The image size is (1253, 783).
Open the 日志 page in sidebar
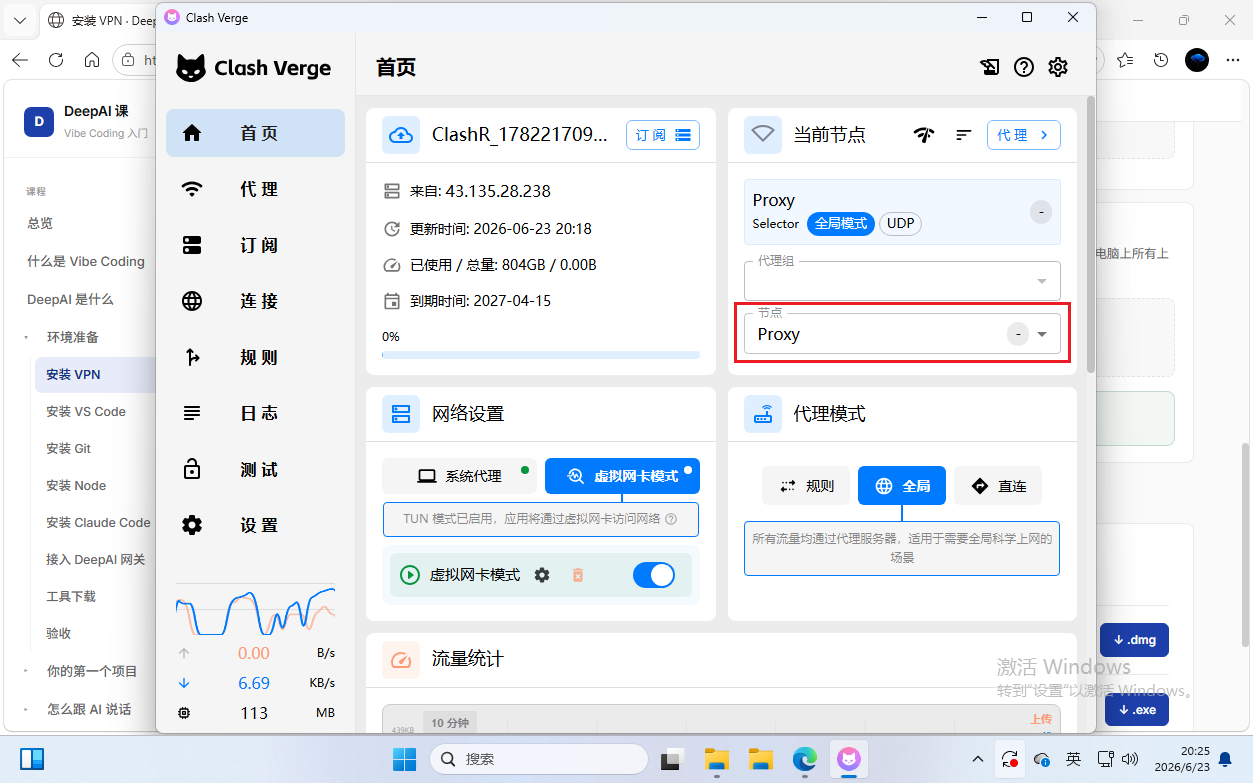point(255,413)
